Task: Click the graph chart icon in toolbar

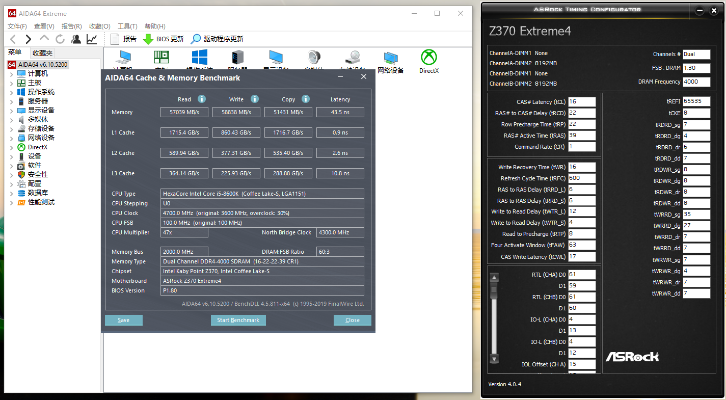Action: 92,39
